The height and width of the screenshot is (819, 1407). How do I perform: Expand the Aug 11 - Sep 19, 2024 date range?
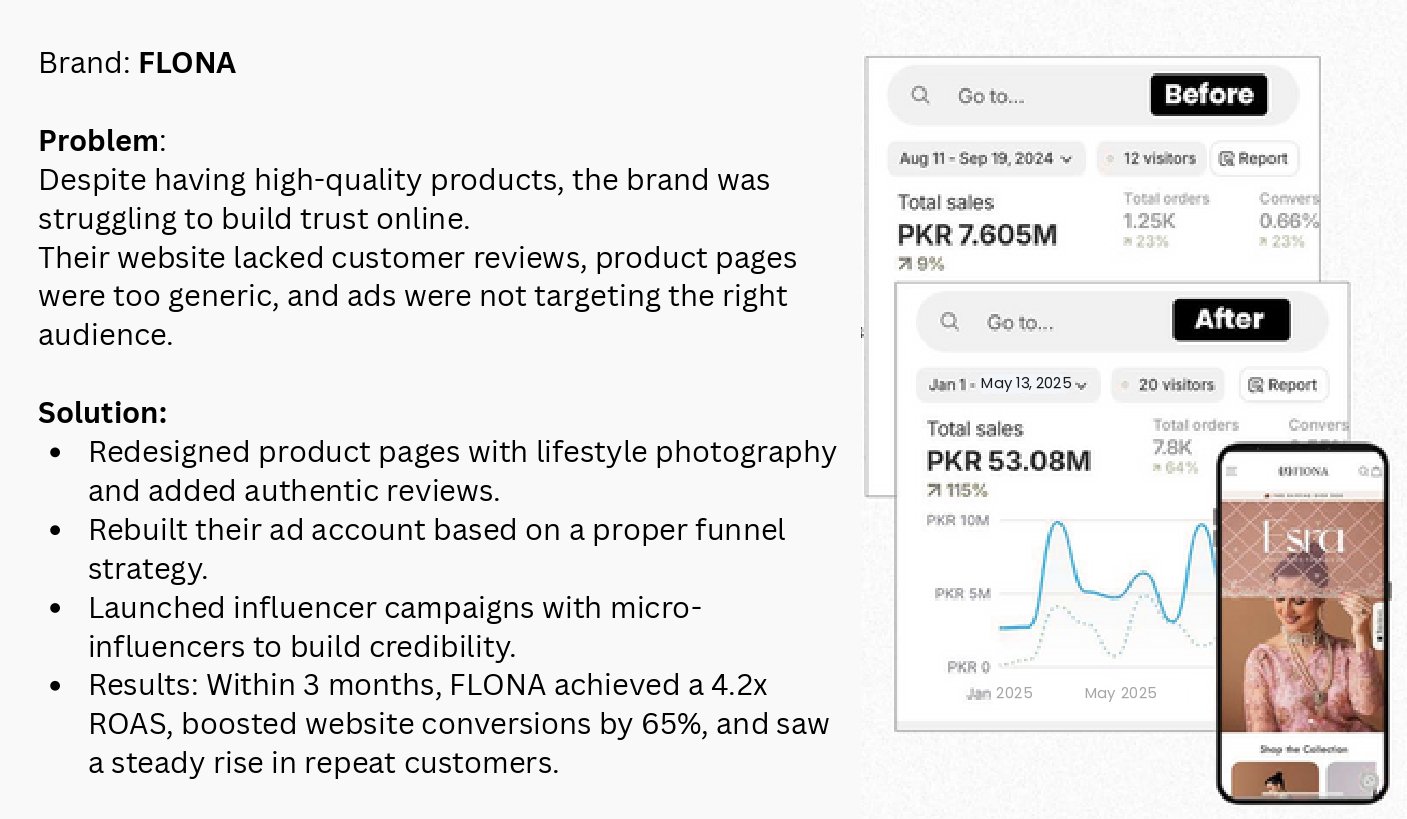(x=985, y=159)
